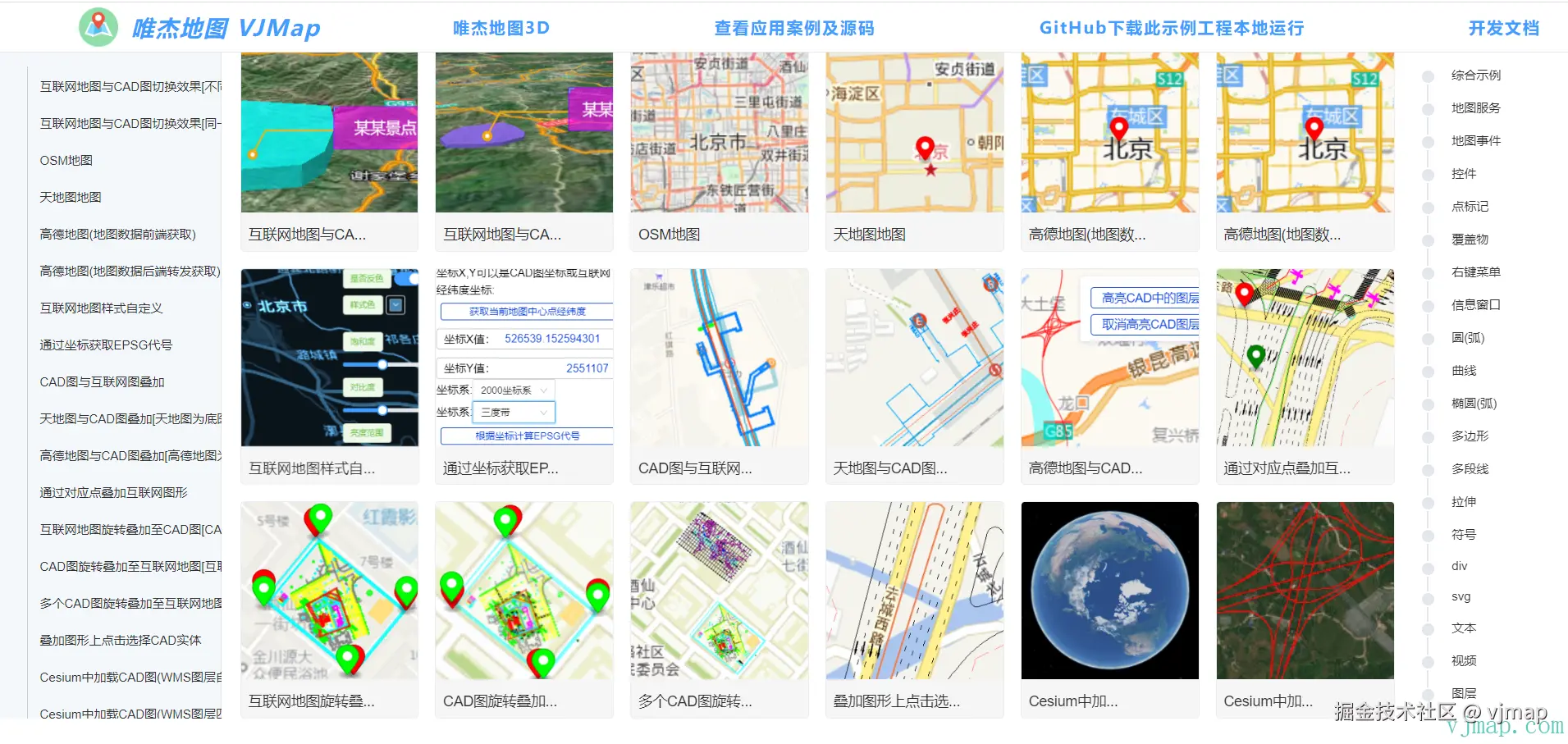Select the 点标记 anchor dot icon
Image resolution: width=1568 pixels, height=744 pixels.
tap(1428, 207)
